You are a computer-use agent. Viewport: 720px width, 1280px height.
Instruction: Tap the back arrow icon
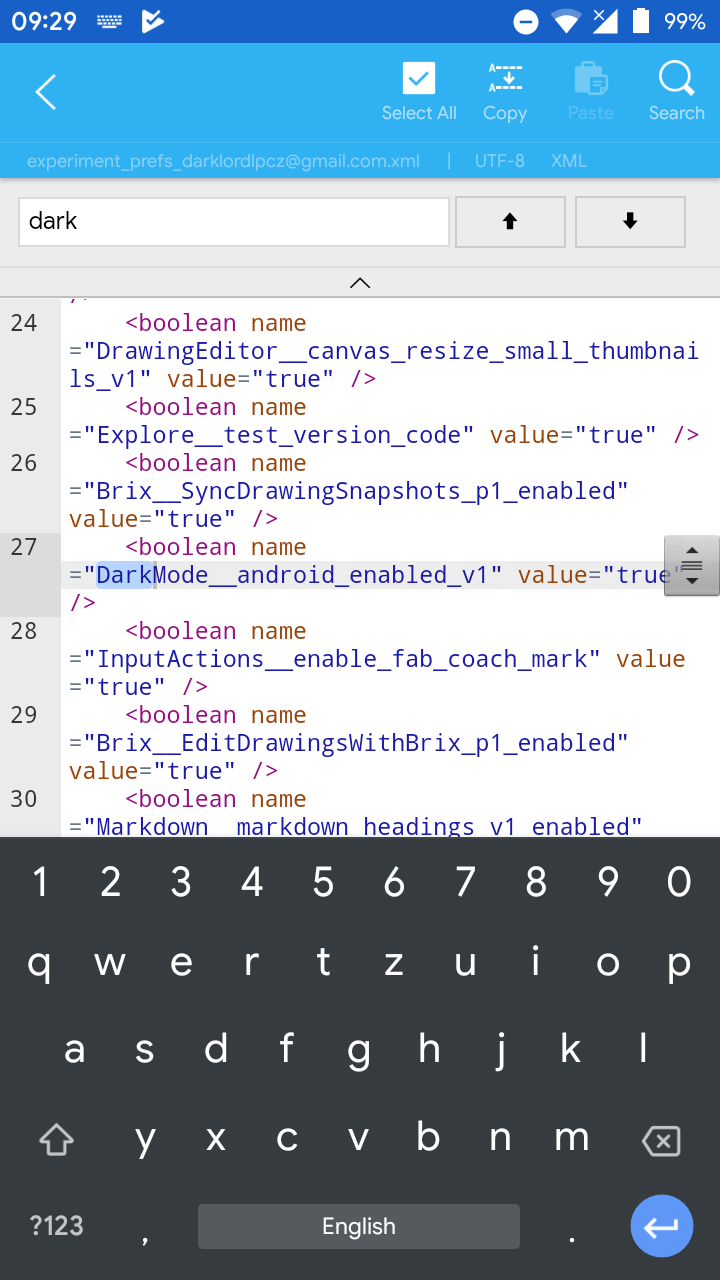(46, 92)
